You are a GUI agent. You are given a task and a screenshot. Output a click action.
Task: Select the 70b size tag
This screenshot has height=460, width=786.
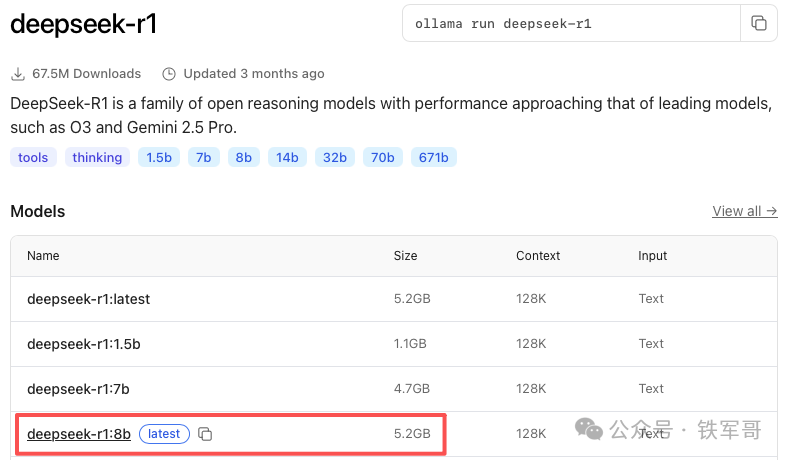(x=381, y=157)
